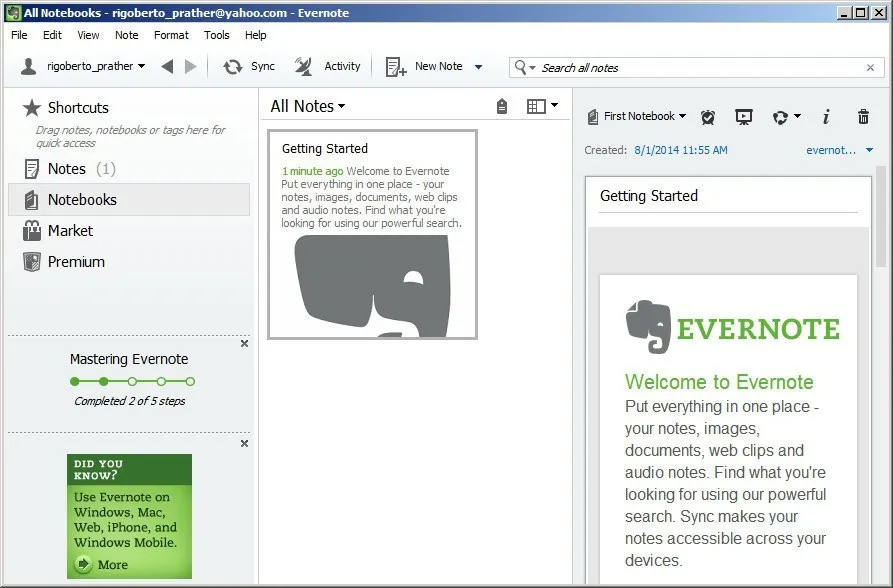The image size is (893, 588).
Task: Open the Help menu
Action: [x=256, y=35]
